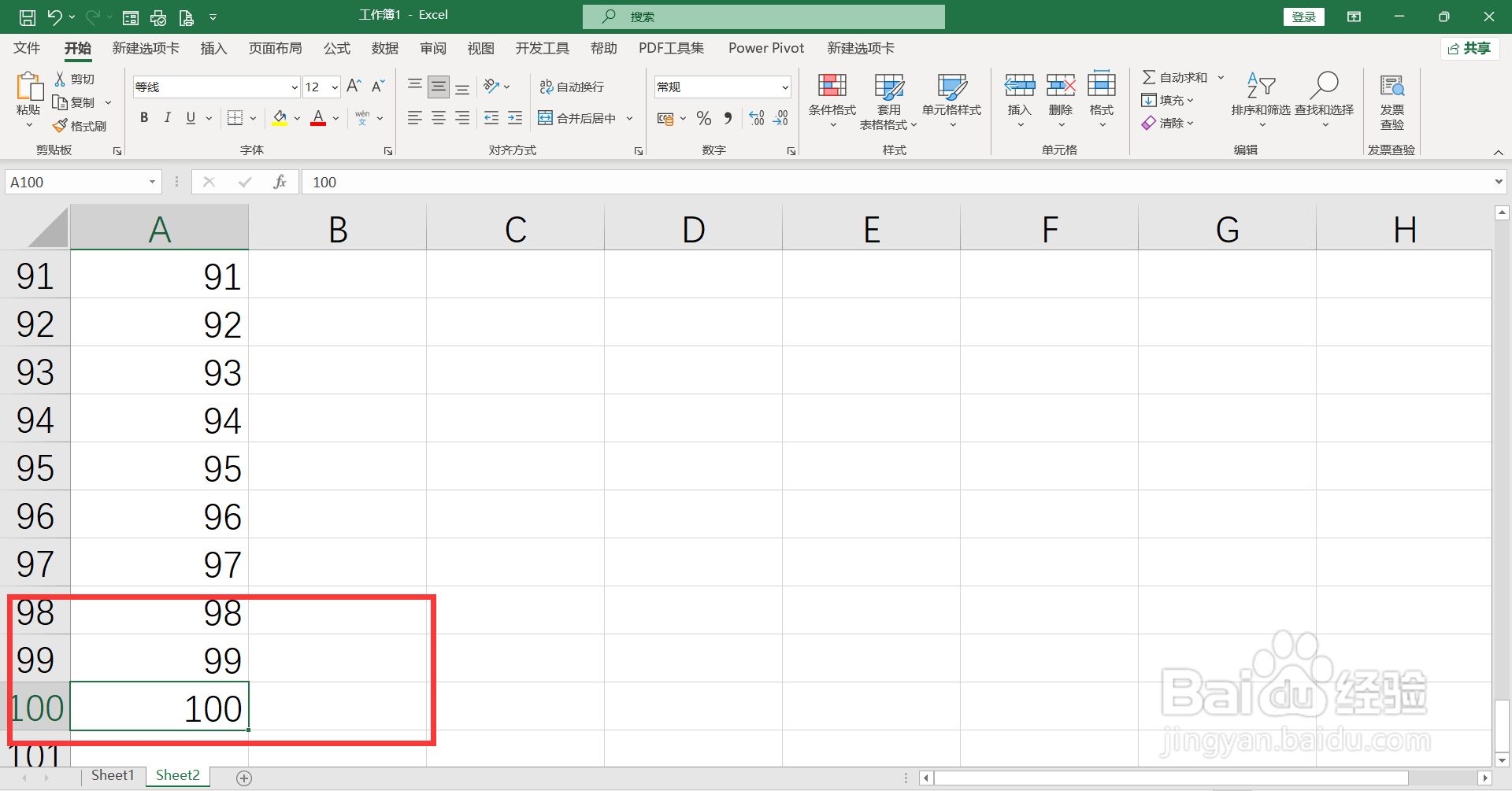Click the Save icon in quick access toolbar

[x=27, y=17]
